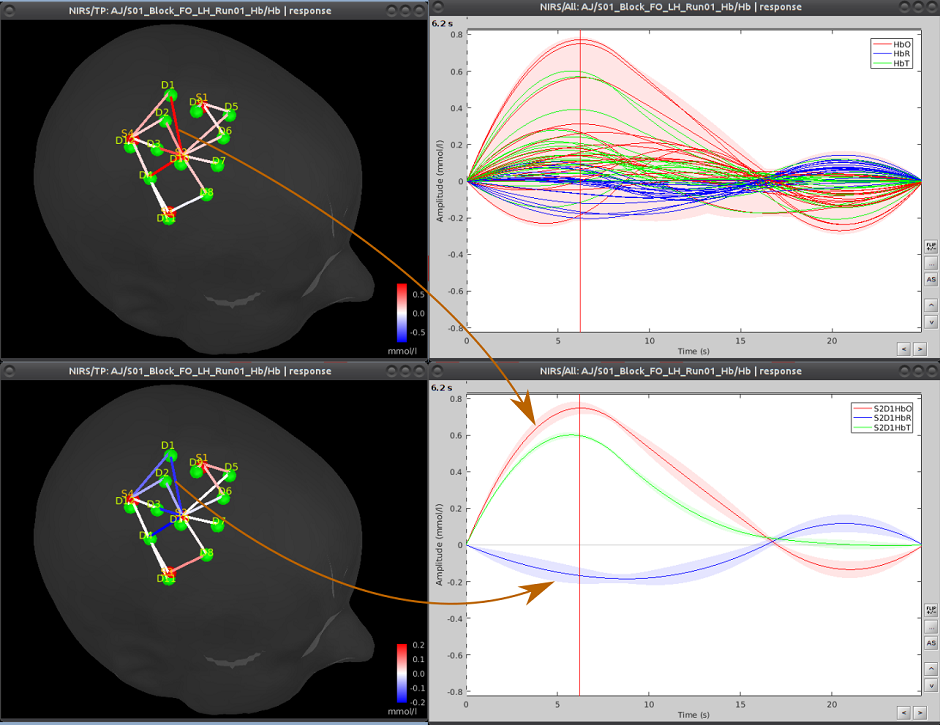Open window menu of bottom-left NIRS/TP window
The height and width of the screenshot is (725, 940).
tap(9, 371)
